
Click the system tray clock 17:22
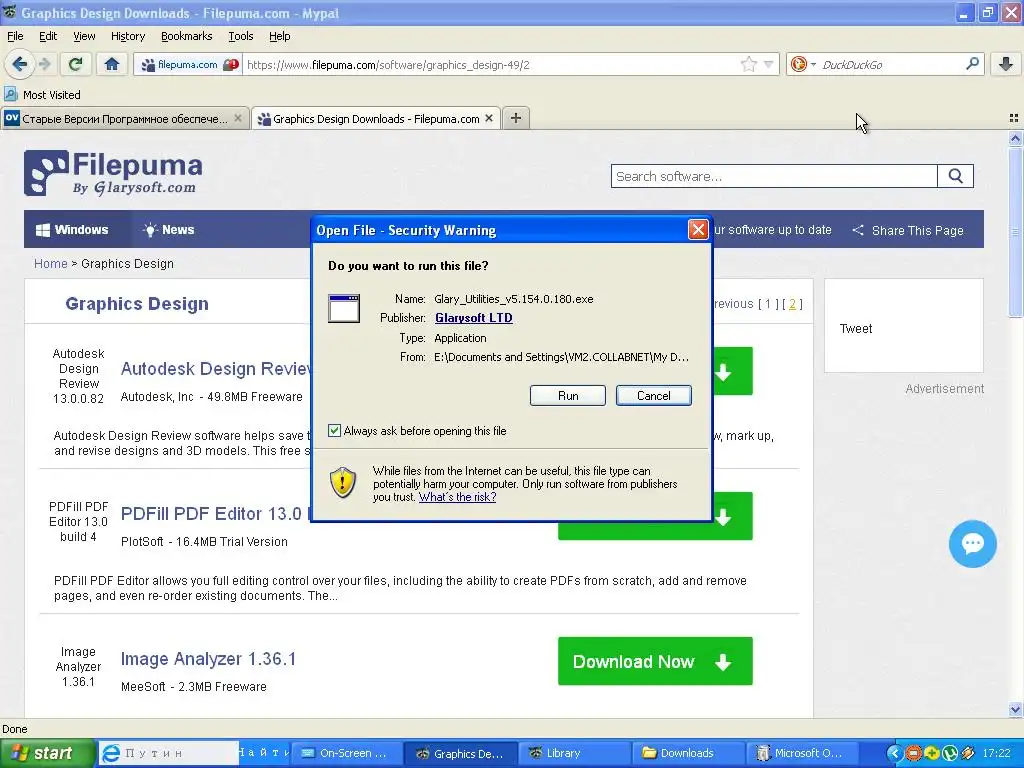996,753
